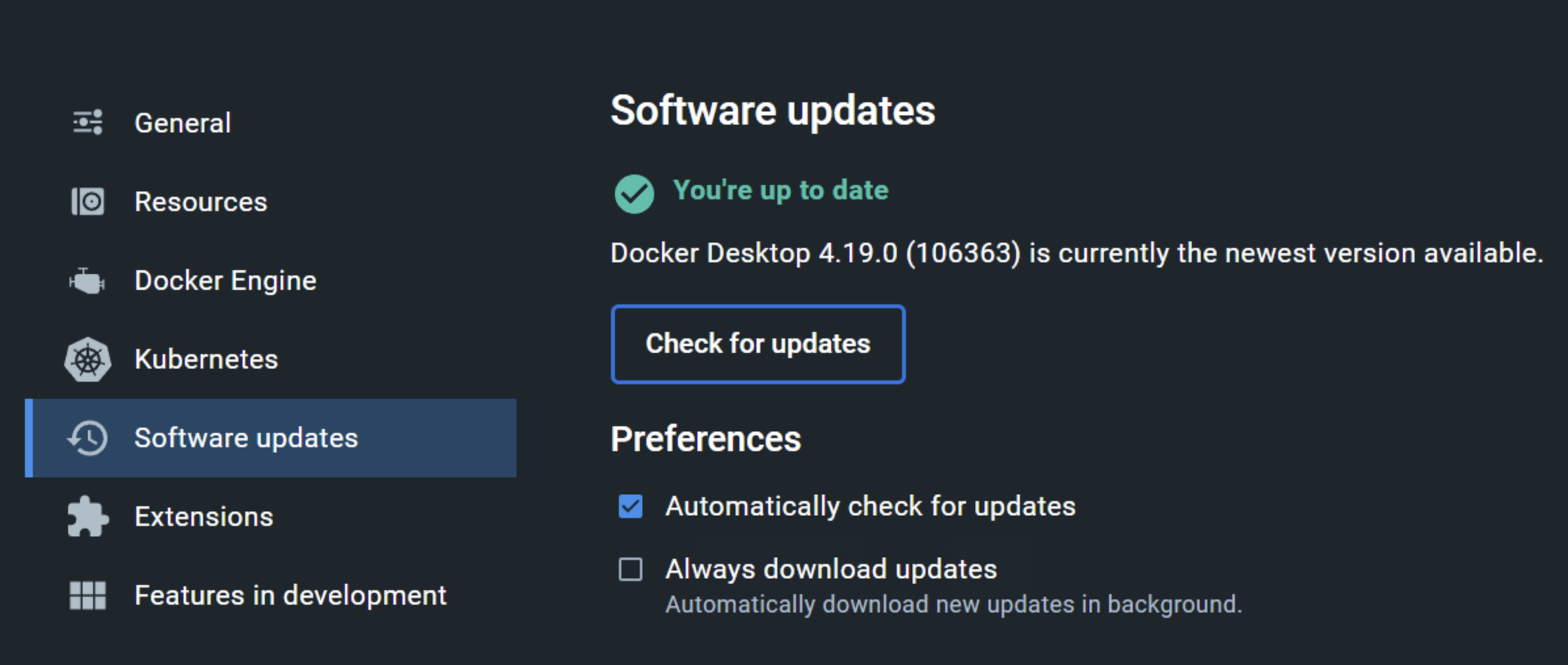Click the Extensions puzzle piece icon
The width and height of the screenshot is (1568, 665).
pos(88,517)
